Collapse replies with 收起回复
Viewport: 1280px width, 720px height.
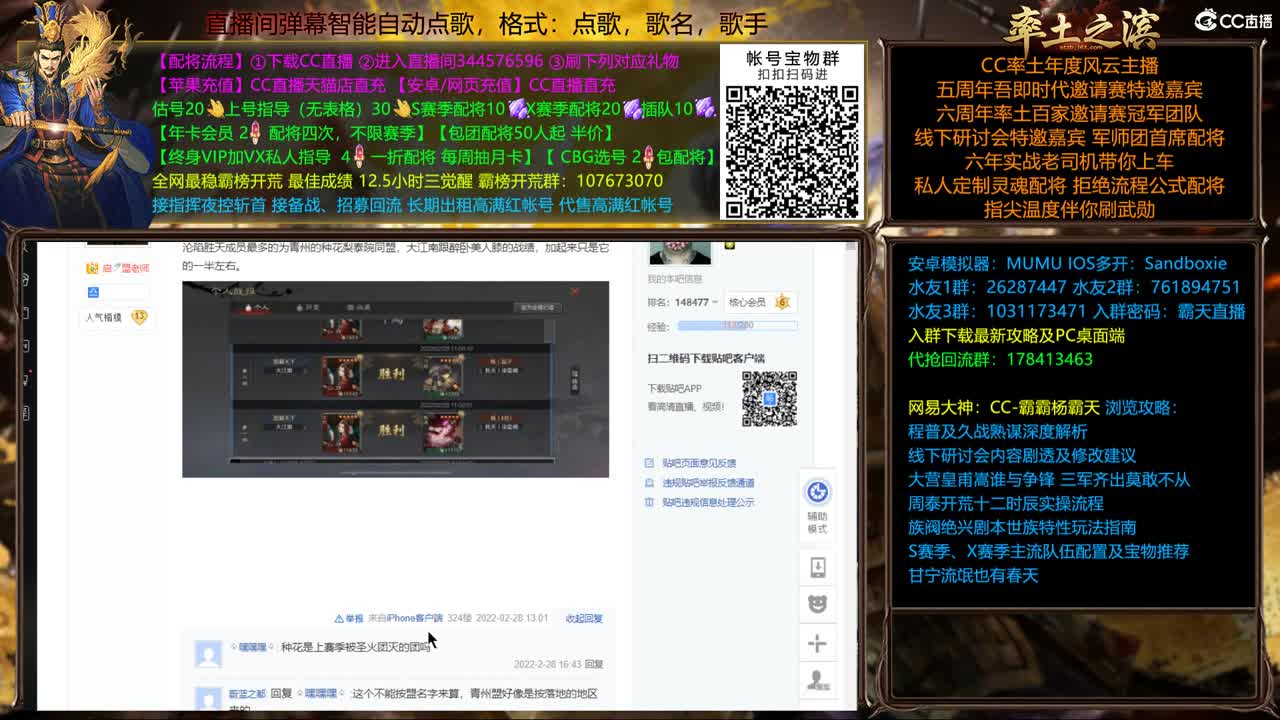tap(584, 618)
